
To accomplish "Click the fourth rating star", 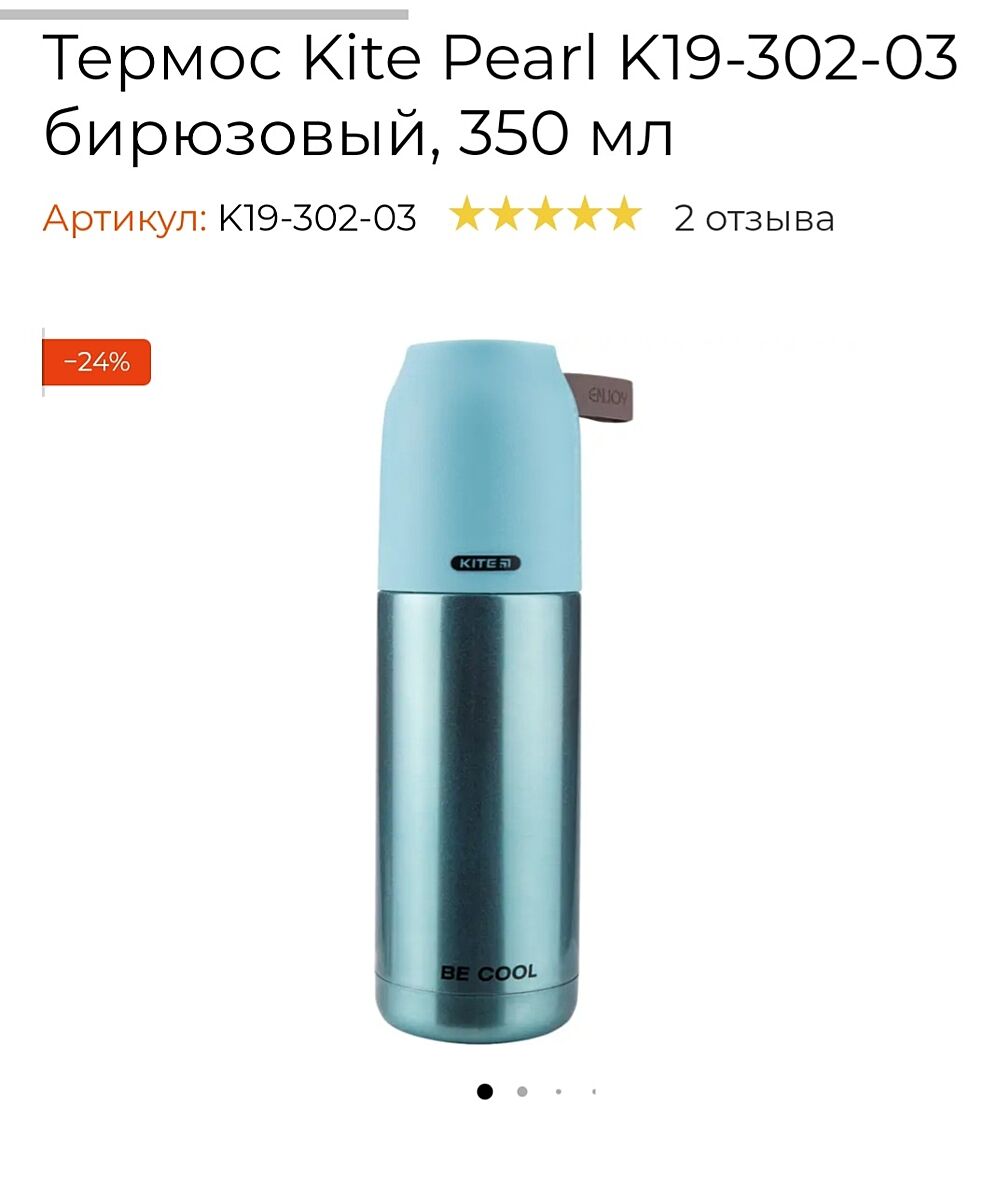I will (x=584, y=214).
